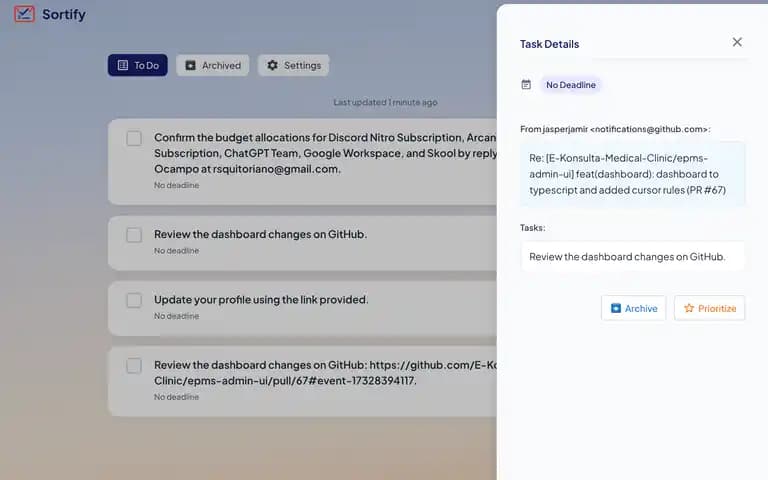The width and height of the screenshot is (768, 480).
Task: Prioritize this task with the Prioritize button
Action: pos(709,308)
